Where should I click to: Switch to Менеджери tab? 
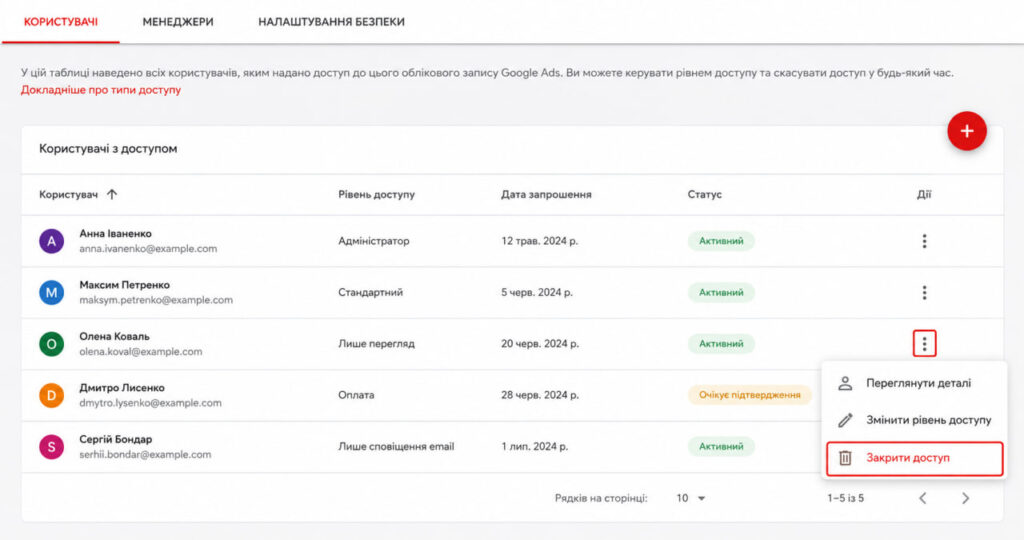click(x=178, y=22)
